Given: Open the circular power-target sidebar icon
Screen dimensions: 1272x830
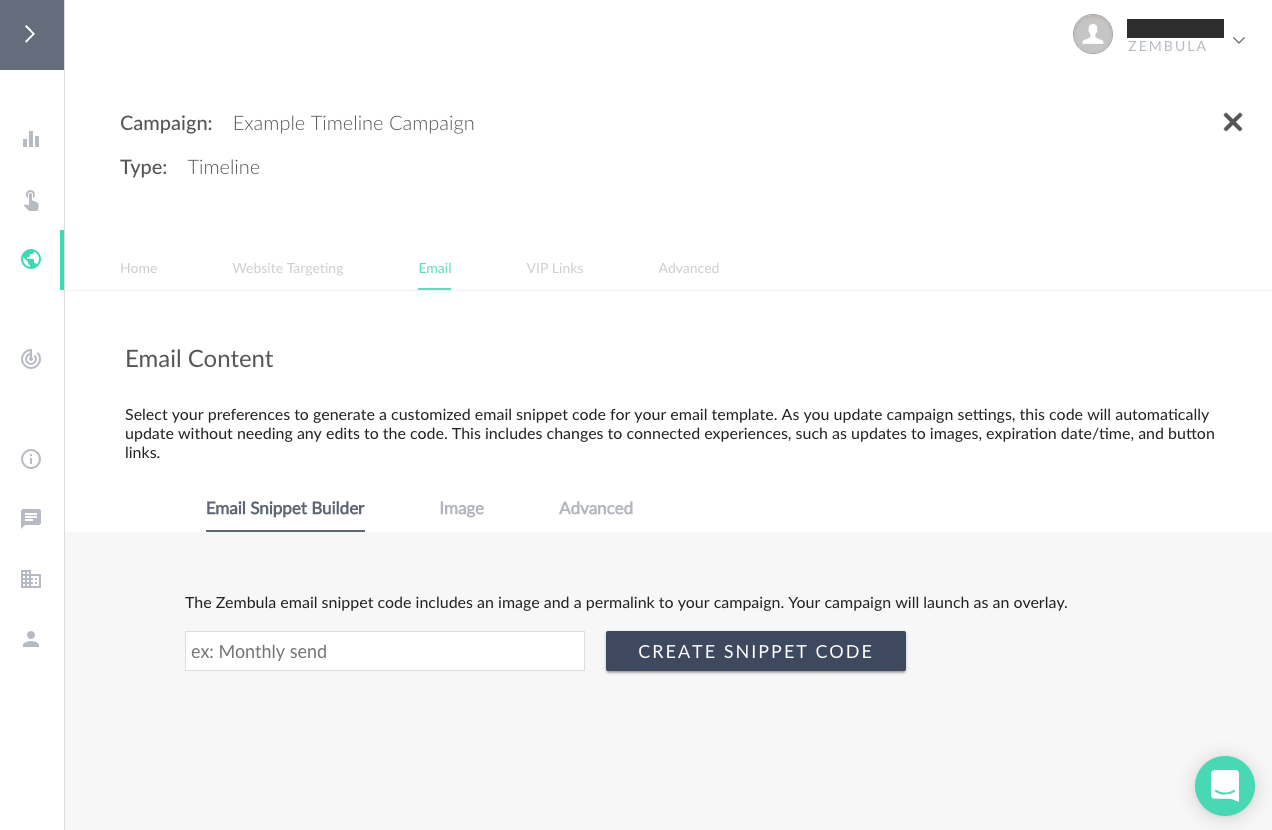Looking at the screenshot, I should pos(31,359).
